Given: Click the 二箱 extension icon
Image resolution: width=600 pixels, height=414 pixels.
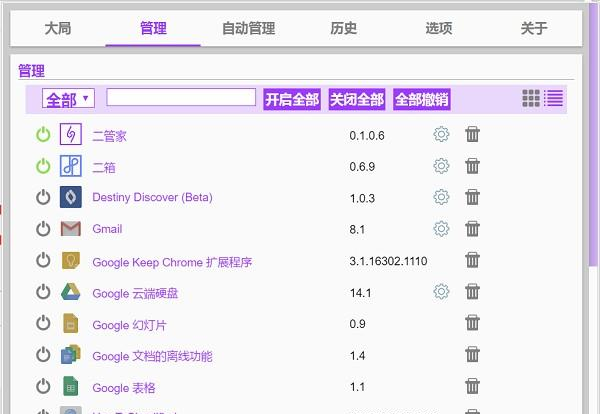Looking at the screenshot, I should coord(71,166).
